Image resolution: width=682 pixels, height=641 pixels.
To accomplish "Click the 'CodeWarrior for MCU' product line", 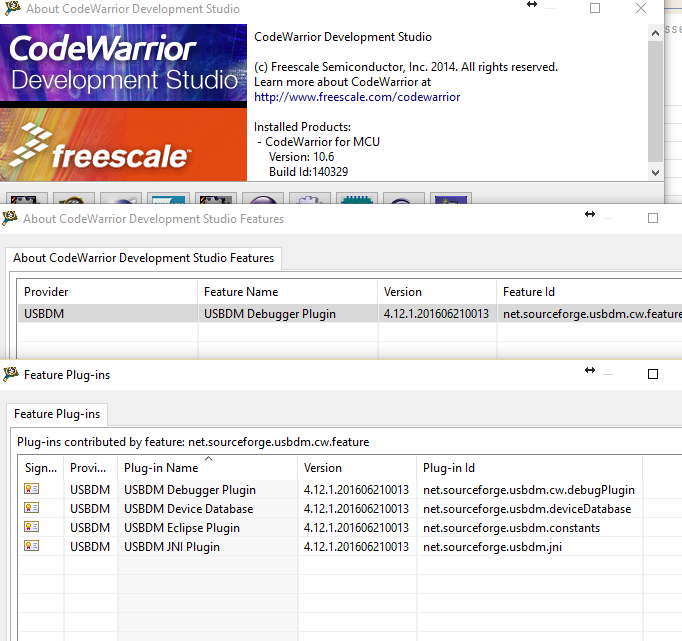I will click(322, 142).
